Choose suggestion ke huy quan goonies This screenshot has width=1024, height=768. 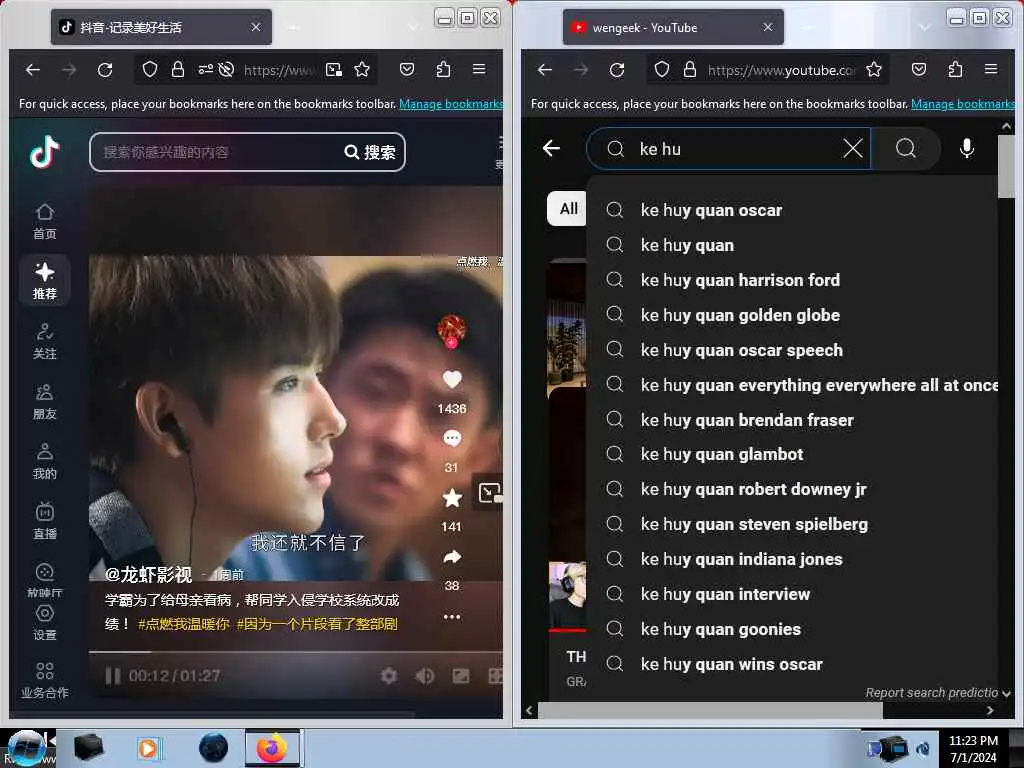point(792,630)
